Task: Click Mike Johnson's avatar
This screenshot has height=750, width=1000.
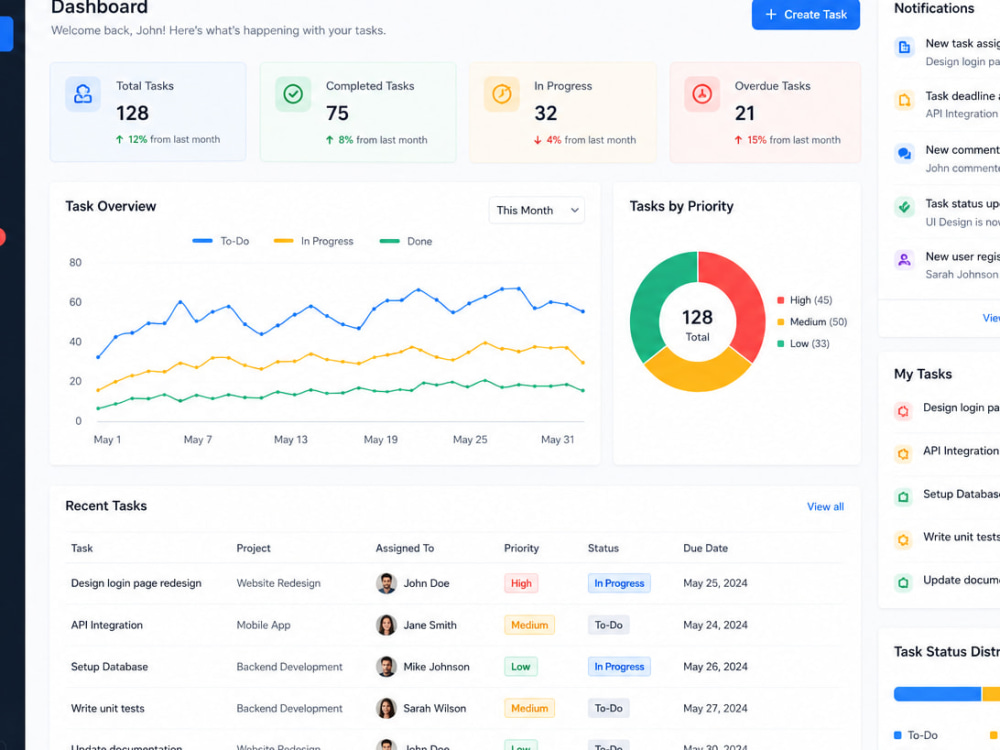Action: [x=386, y=666]
